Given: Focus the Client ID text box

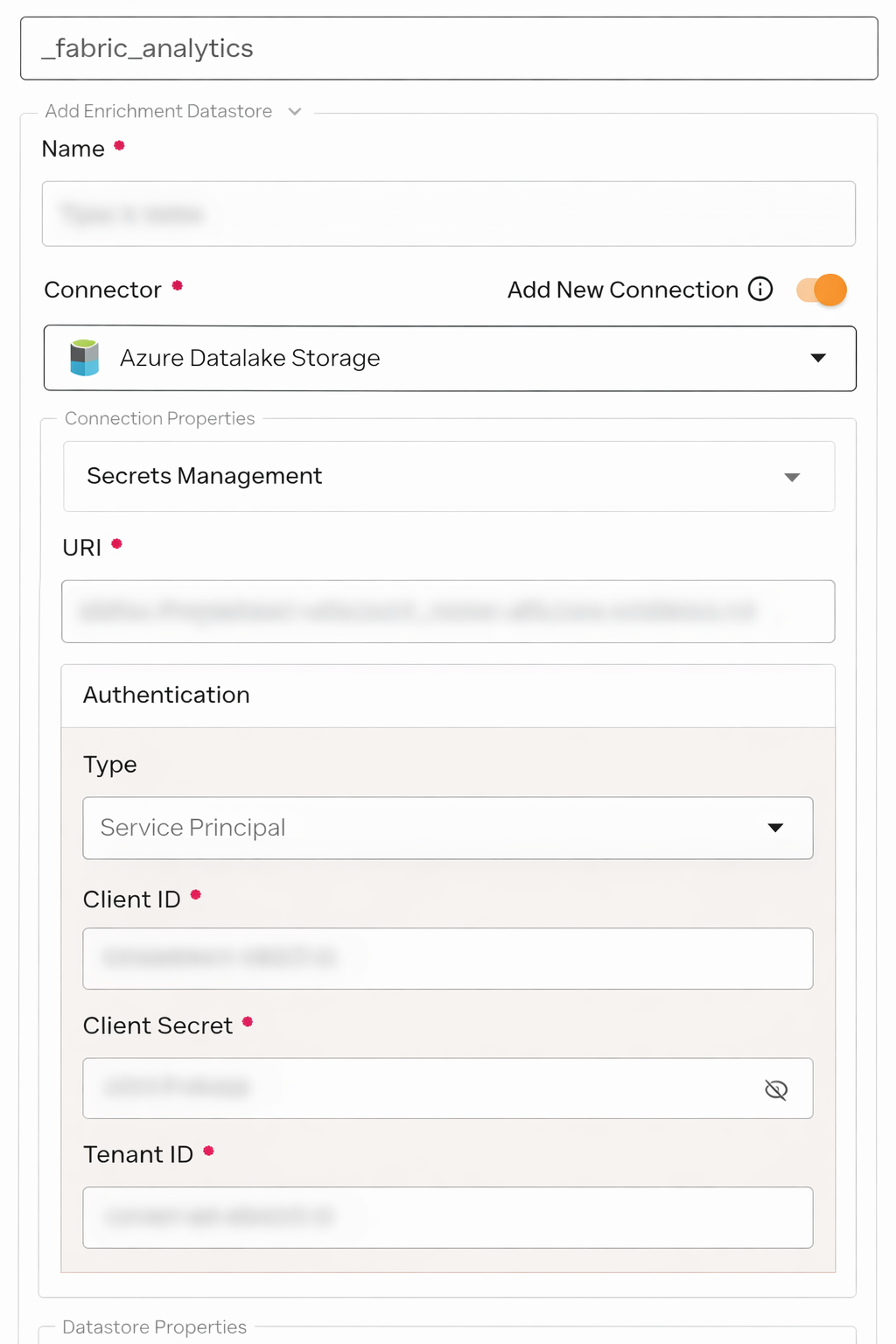Looking at the screenshot, I should [x=448, y=959].
